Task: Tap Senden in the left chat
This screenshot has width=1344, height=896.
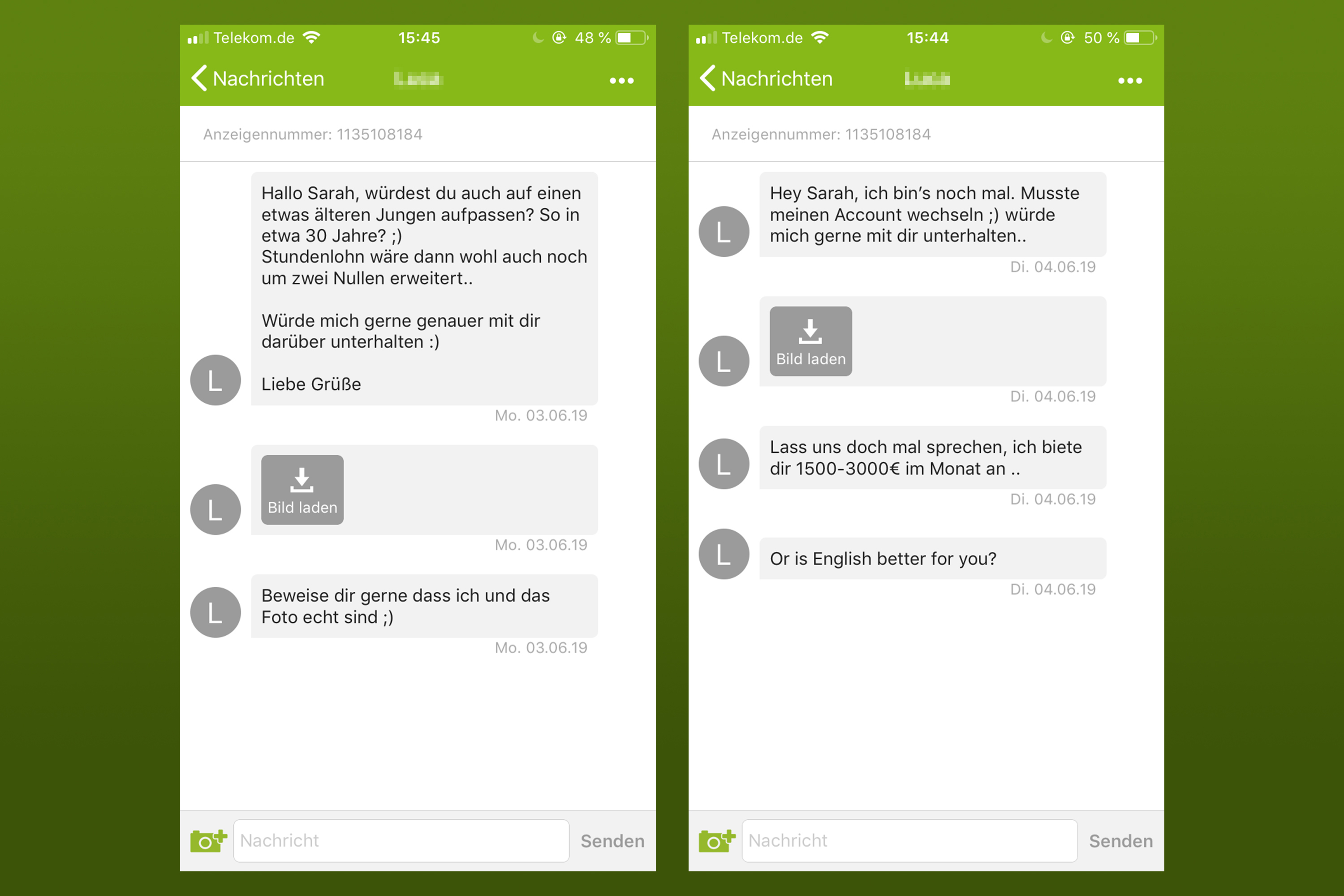Action: point(612,840)
